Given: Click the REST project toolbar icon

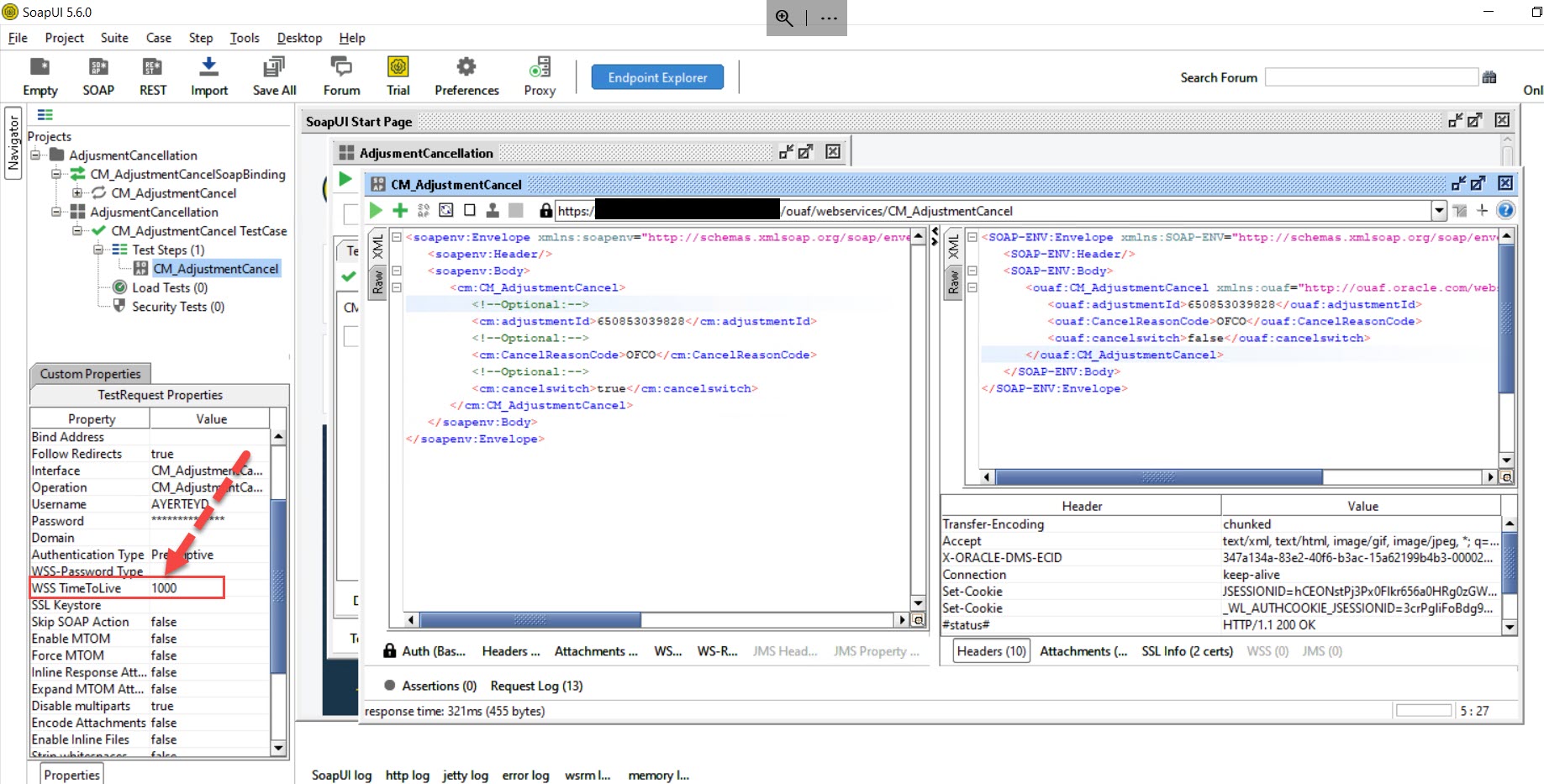Looking at the screenshot, I should (153, 76).
